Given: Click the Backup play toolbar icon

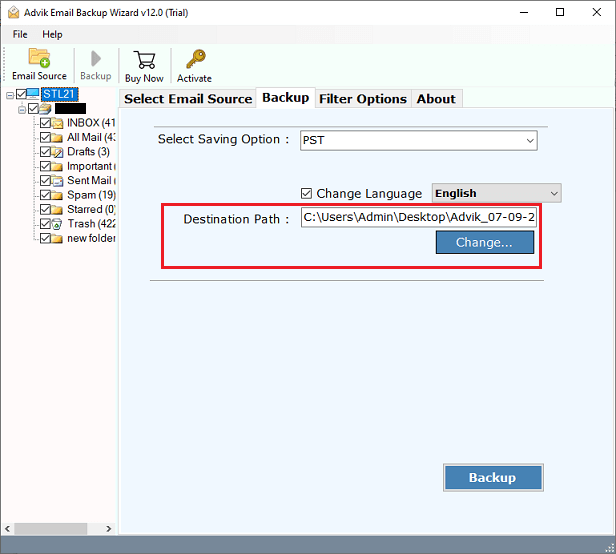Looking at the screenshot, I should point(95,59).
